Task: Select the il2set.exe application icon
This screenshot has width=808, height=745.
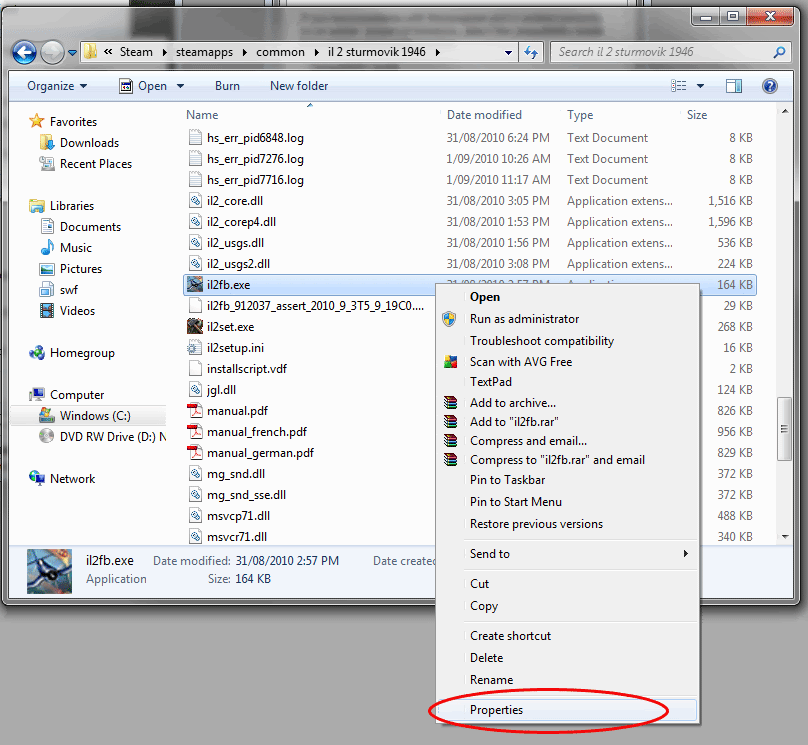Action: [x=195, y=327]
